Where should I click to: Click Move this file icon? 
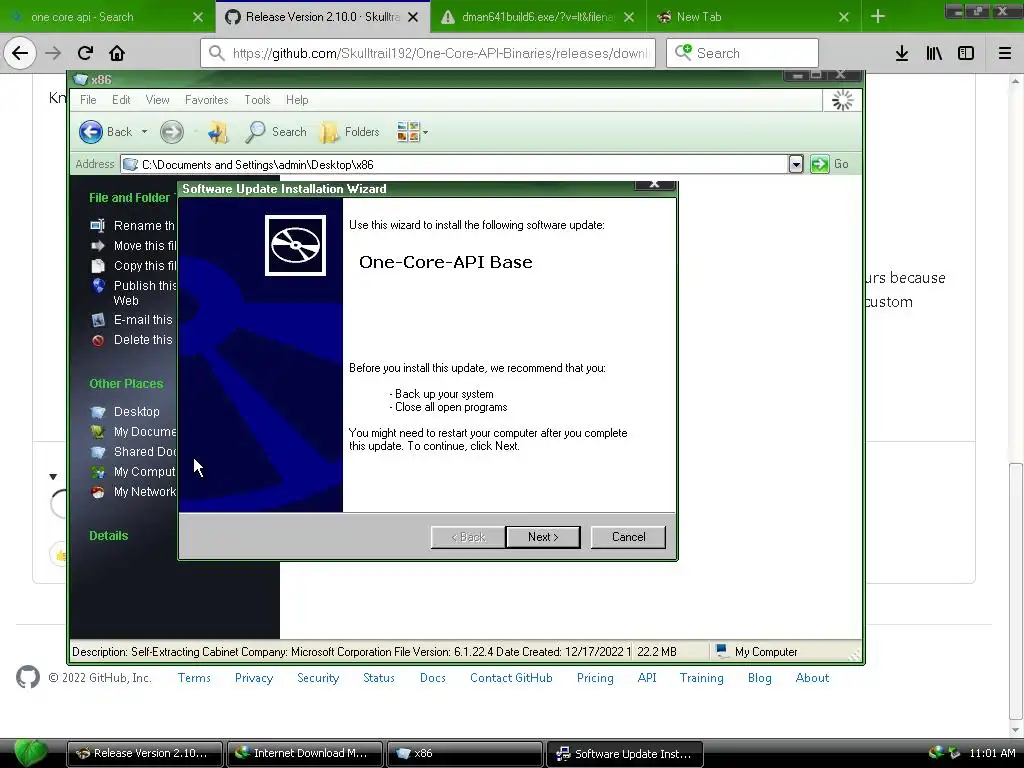coord(97,246)
